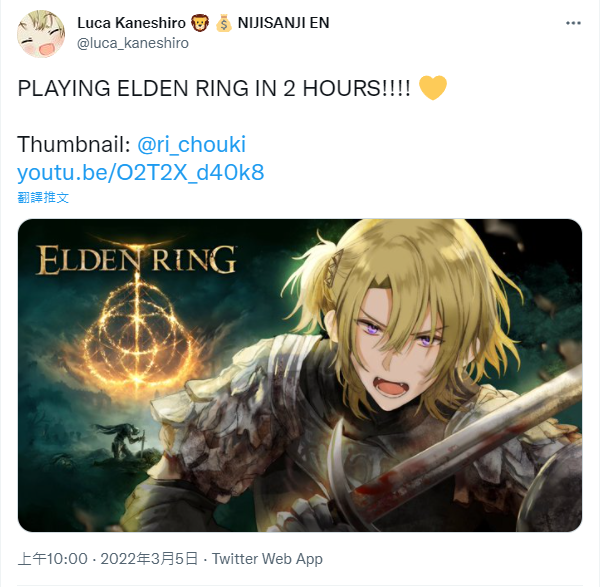600x587 pixels.
Task: Click the yellow heart emoji in tweet
Action: [433, 88]
